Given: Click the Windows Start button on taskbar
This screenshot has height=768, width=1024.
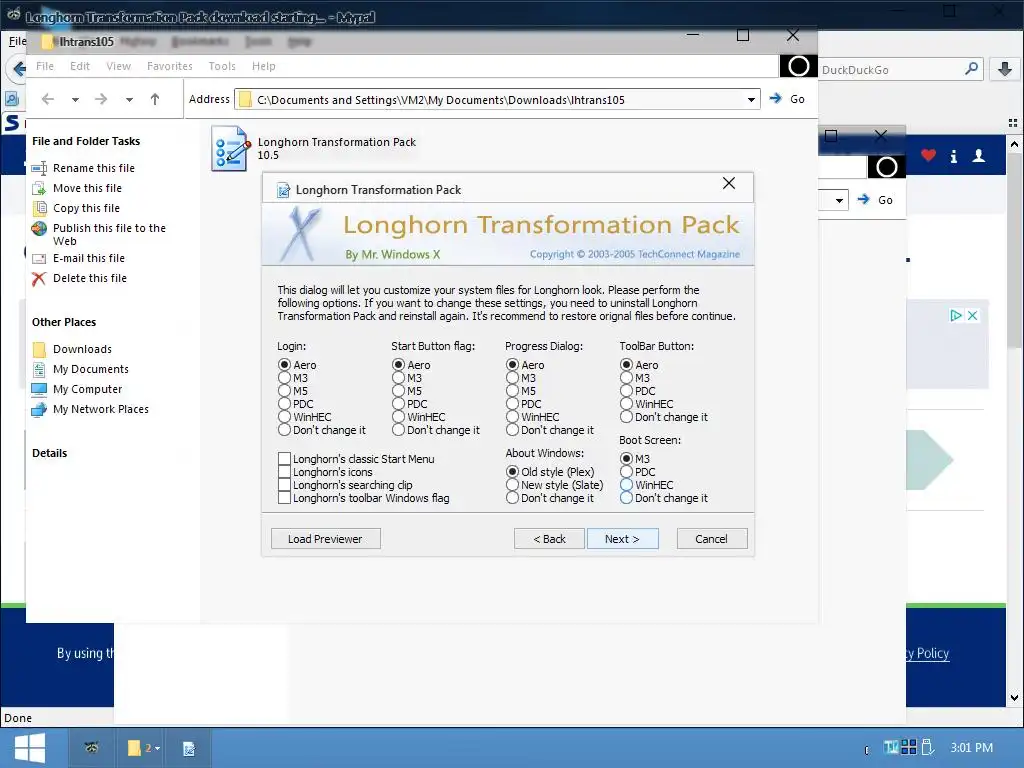Looking at the screenshot, I should tap(29, 748).
